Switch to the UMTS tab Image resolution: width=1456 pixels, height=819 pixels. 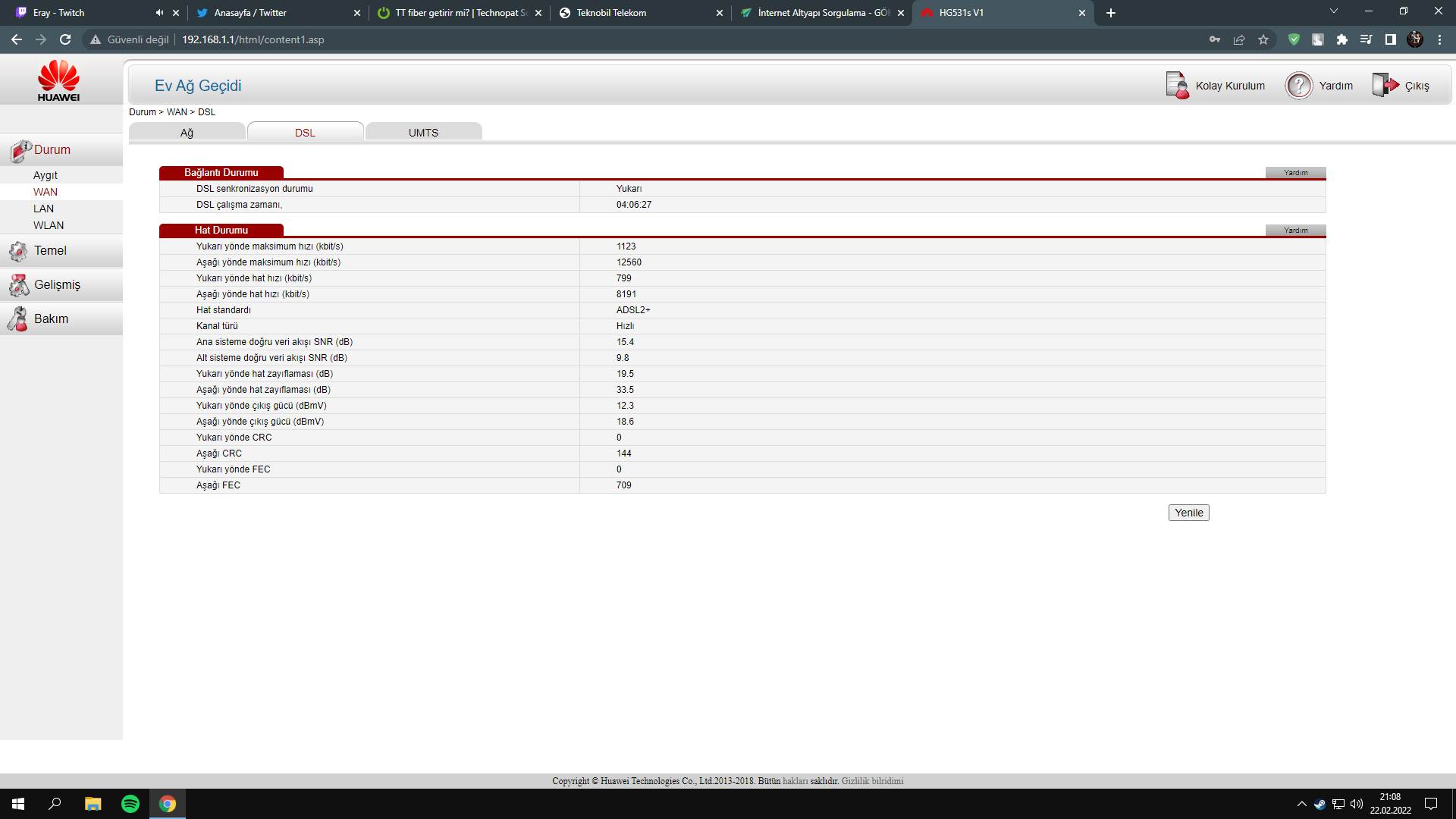pos(423,133)
